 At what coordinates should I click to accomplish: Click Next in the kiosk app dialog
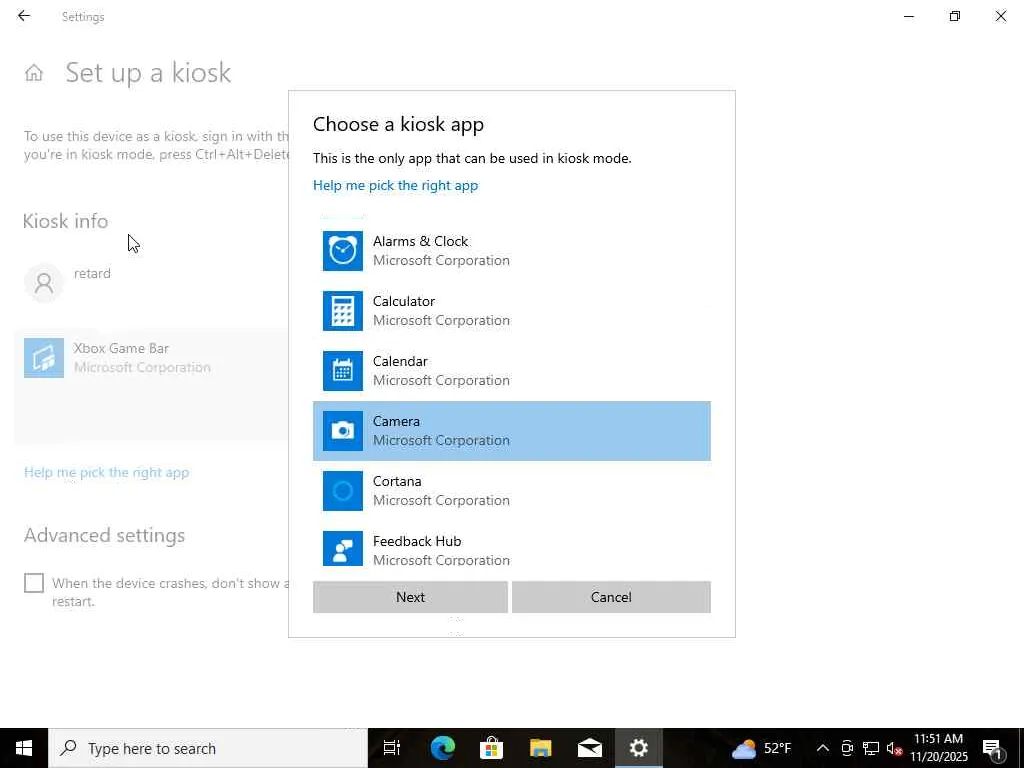pyautogui.click(x=410, y=597)
